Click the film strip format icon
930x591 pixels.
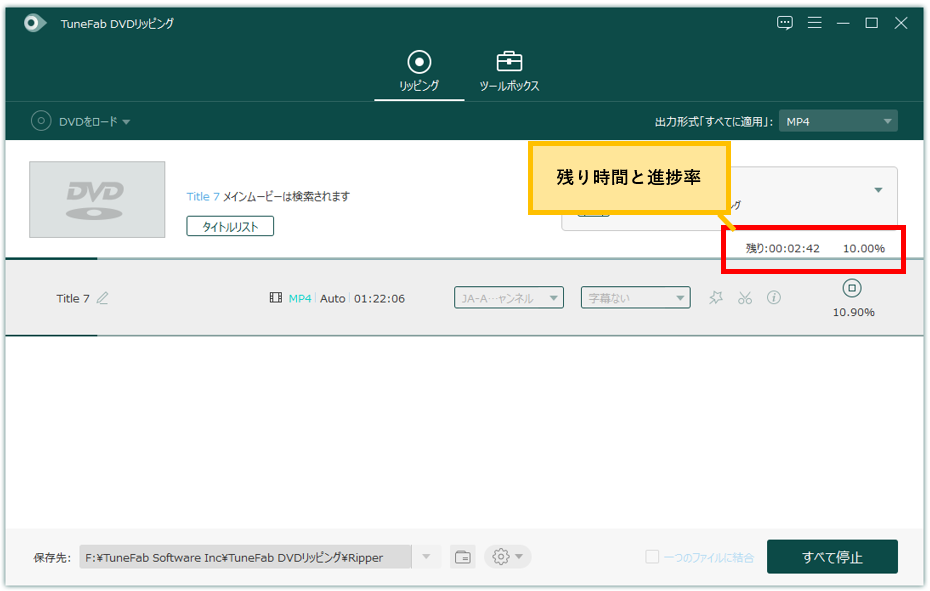276,298
